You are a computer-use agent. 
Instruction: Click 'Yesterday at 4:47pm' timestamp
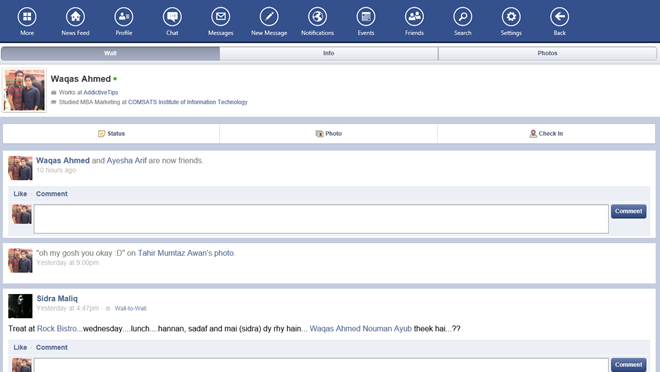click(68, 308)
